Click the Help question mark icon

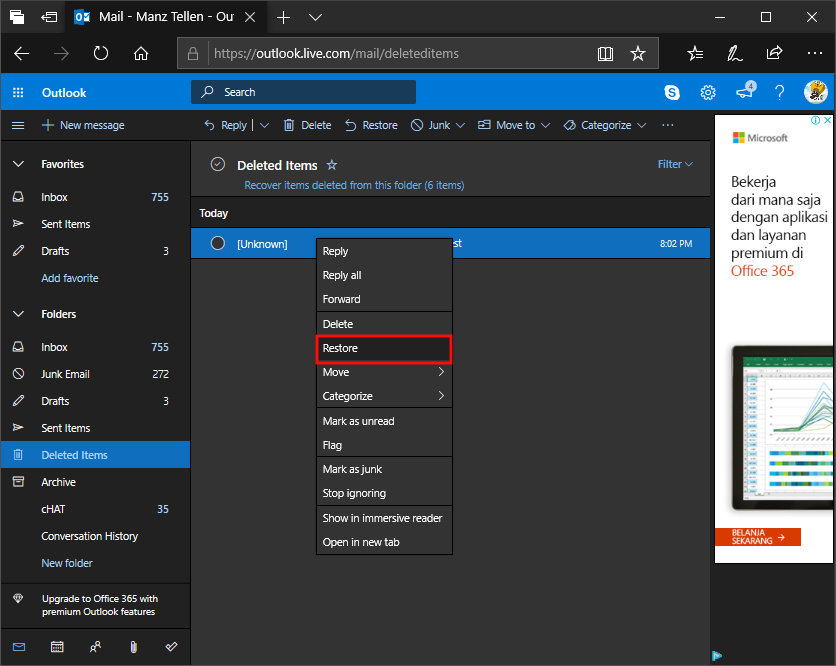(780, 92)
